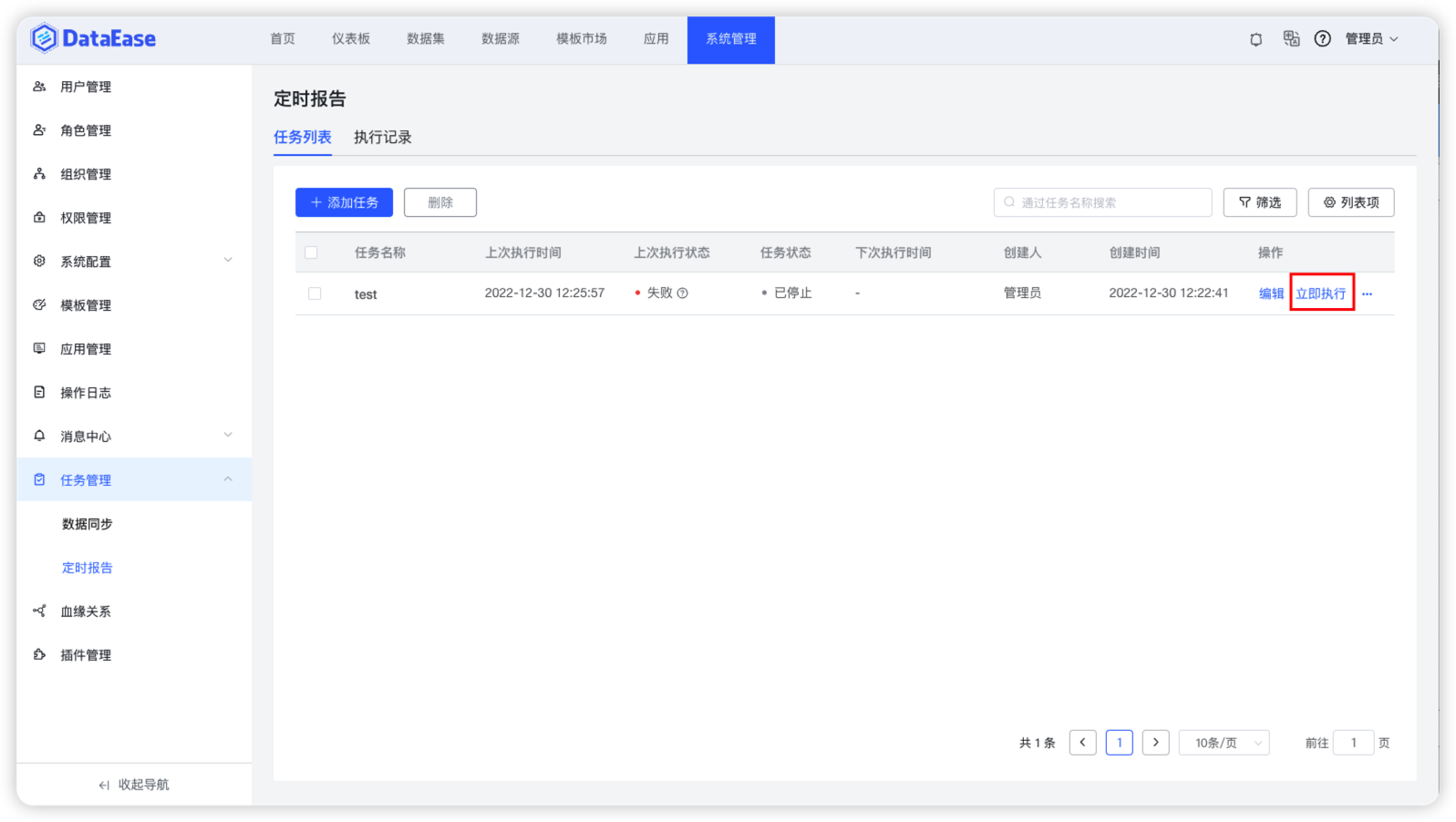This screenshot has height=822, width=1456.
Task: Open the notification bell icon in header
Action: 1255,39
